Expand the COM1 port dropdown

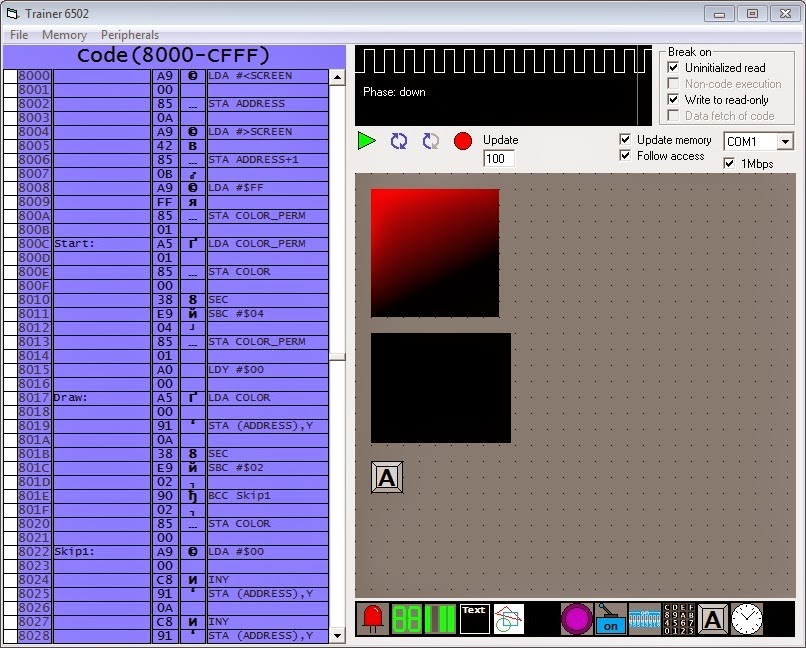coord(785,141)
